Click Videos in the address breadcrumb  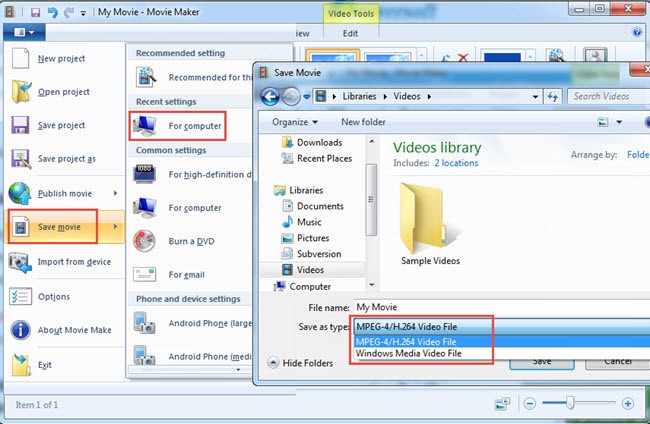pos(407,96)
